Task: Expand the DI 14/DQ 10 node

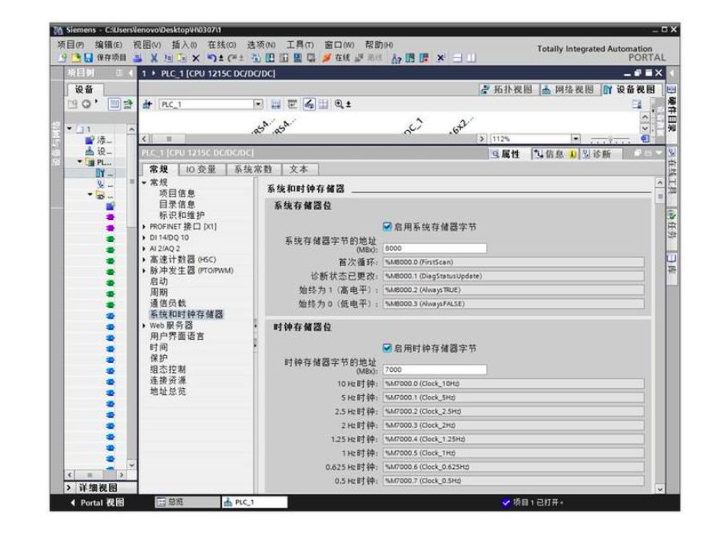Action: (144, 238)
